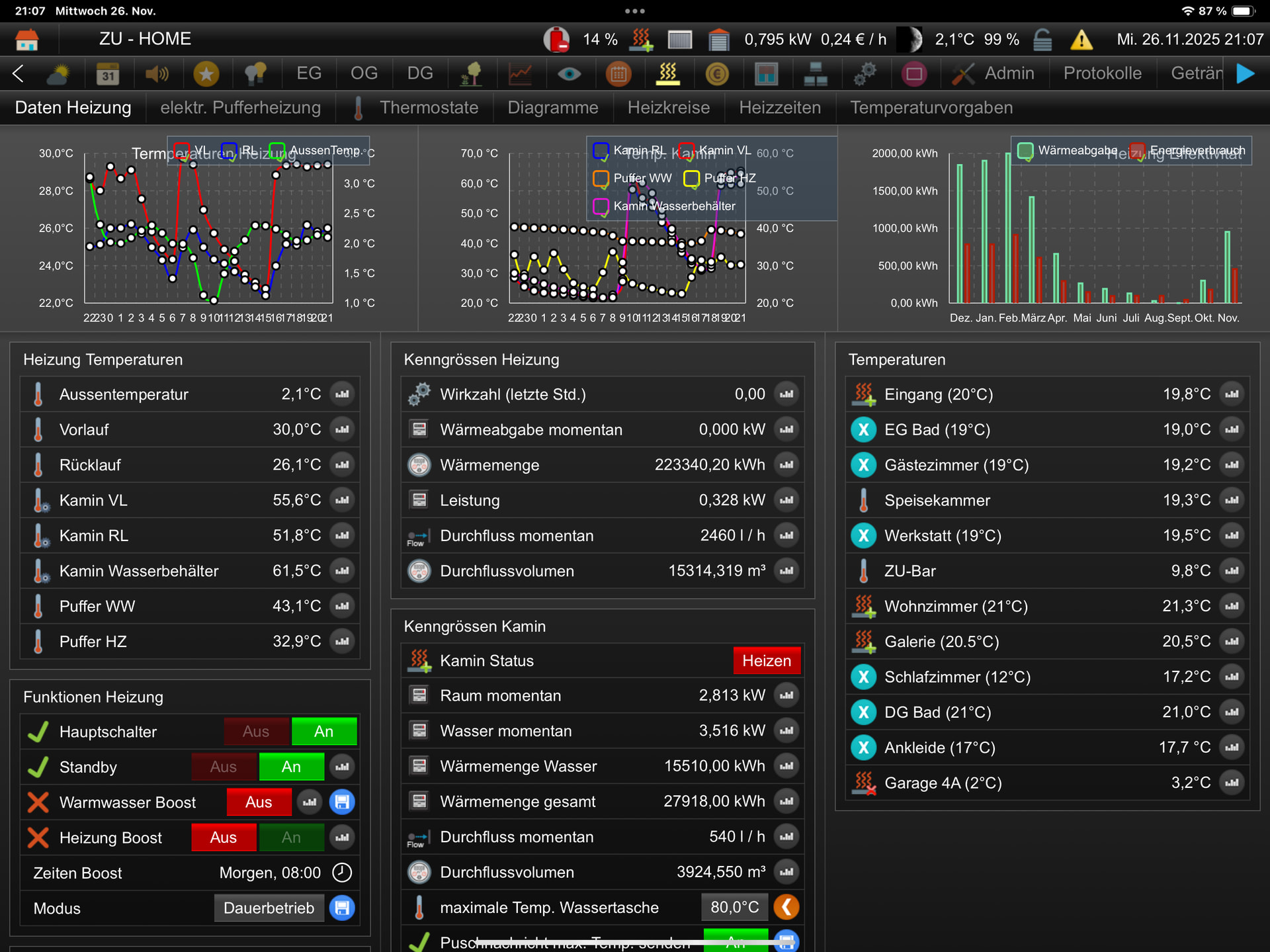The image size is (1270, 952).
Task: Open the calendar icon in toolbar
Action: coord(107,74)
